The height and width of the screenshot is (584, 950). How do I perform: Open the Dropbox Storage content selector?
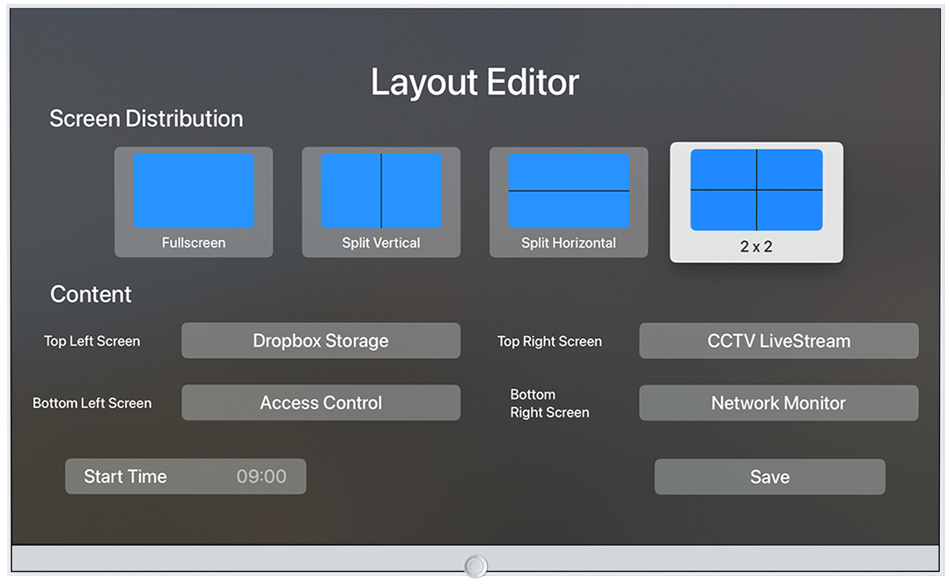[x=320, y=341]
